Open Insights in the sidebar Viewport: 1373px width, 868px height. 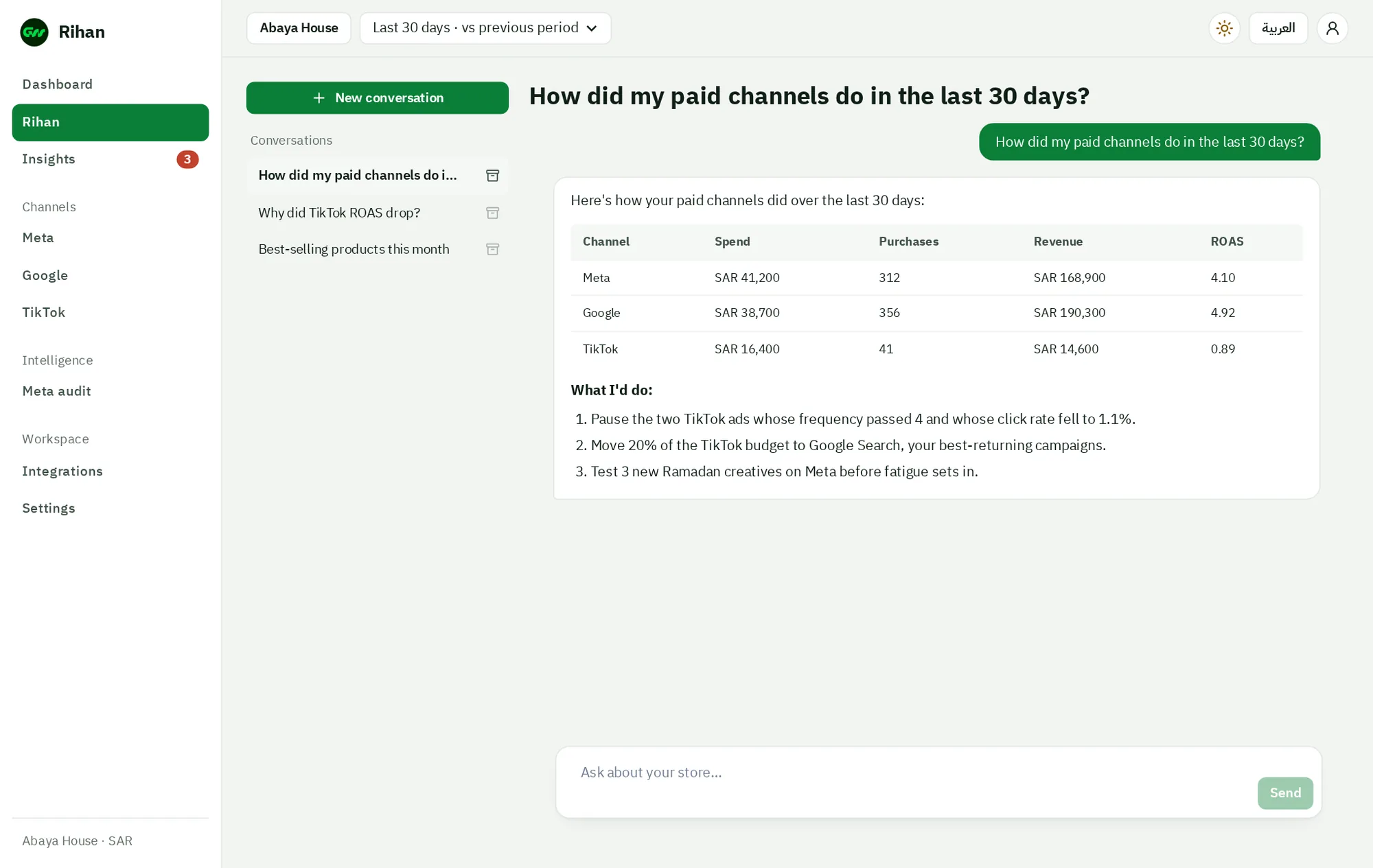(x=111, y=159)
